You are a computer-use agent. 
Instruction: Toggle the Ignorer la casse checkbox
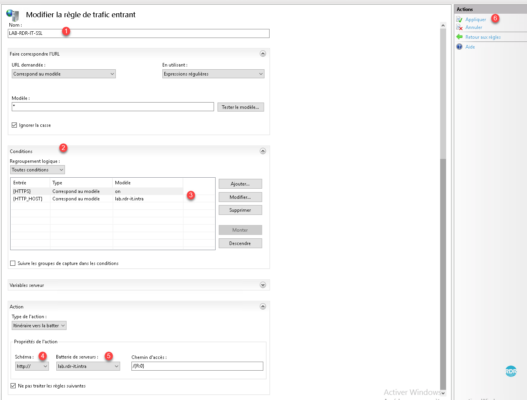14,125
